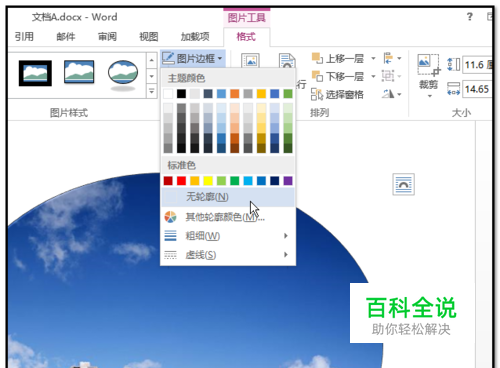500x368 pixels.
Task: Pick the dark red standard color
Action: click(x=168, y=181)
